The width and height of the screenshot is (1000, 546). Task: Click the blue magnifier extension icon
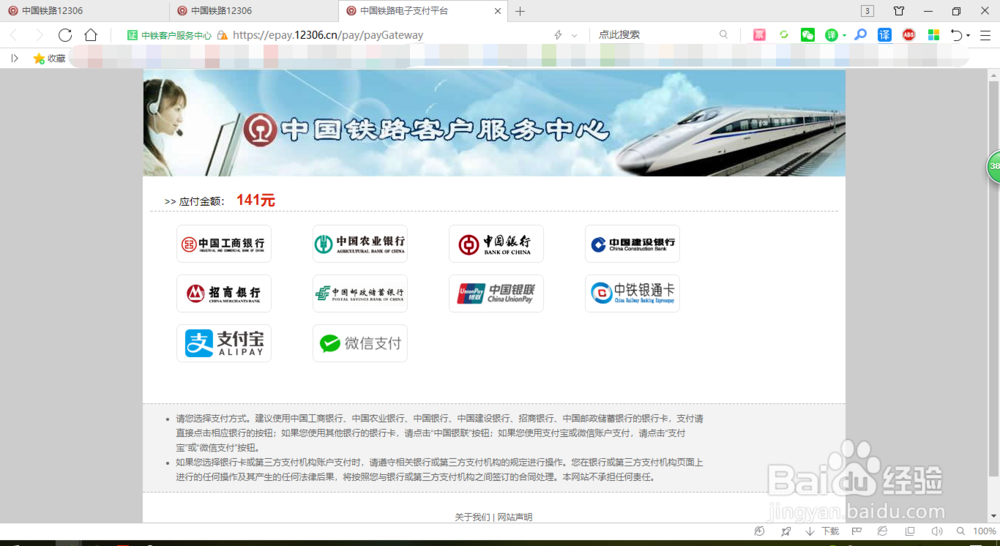click(x=860, y=35)
